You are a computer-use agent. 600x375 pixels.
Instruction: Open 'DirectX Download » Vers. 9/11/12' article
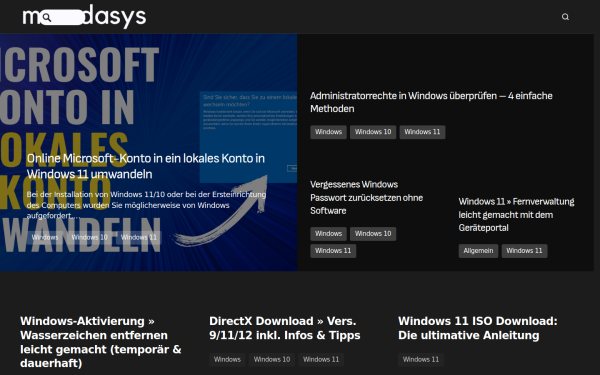tap(285, 328)
